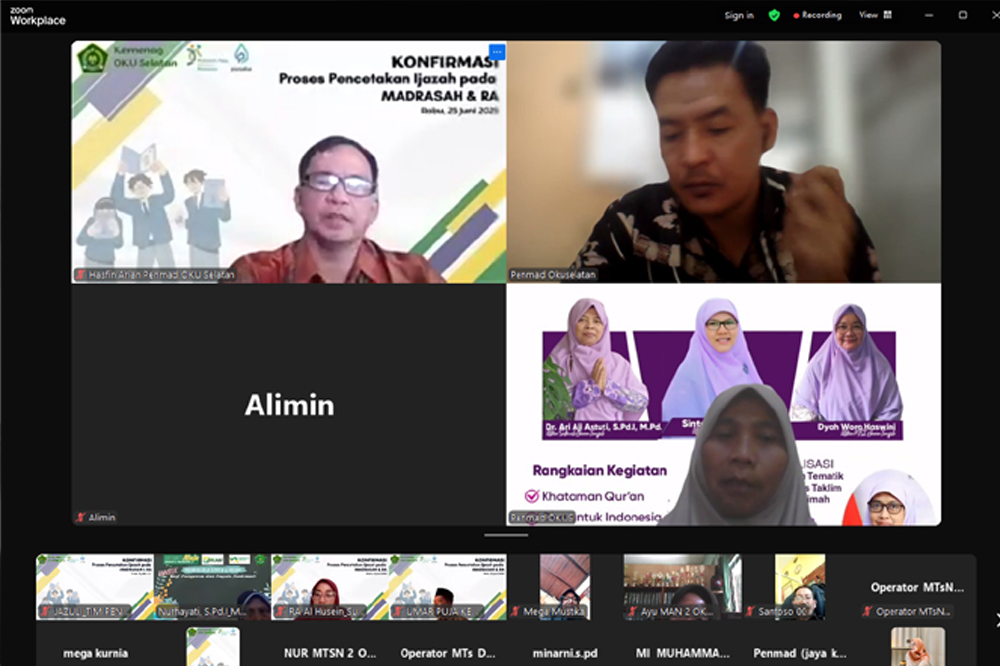
Task: Select the Santoso 00 video thumbnail
Action: click(800, 587)
